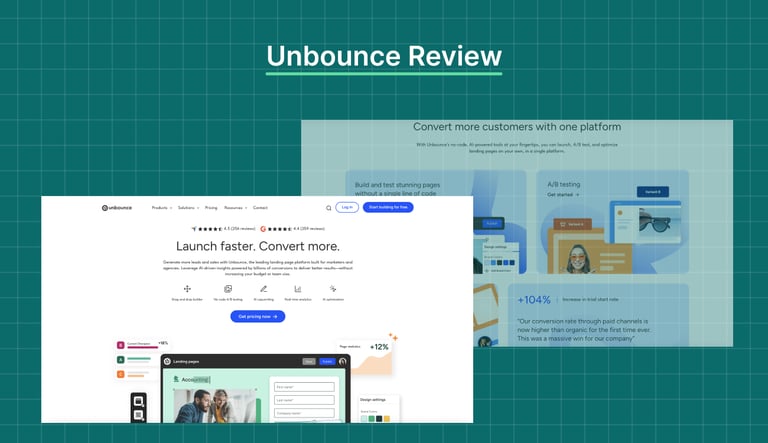
Task: Click the Capterra rating logo
Action: (x=194, y=229)
